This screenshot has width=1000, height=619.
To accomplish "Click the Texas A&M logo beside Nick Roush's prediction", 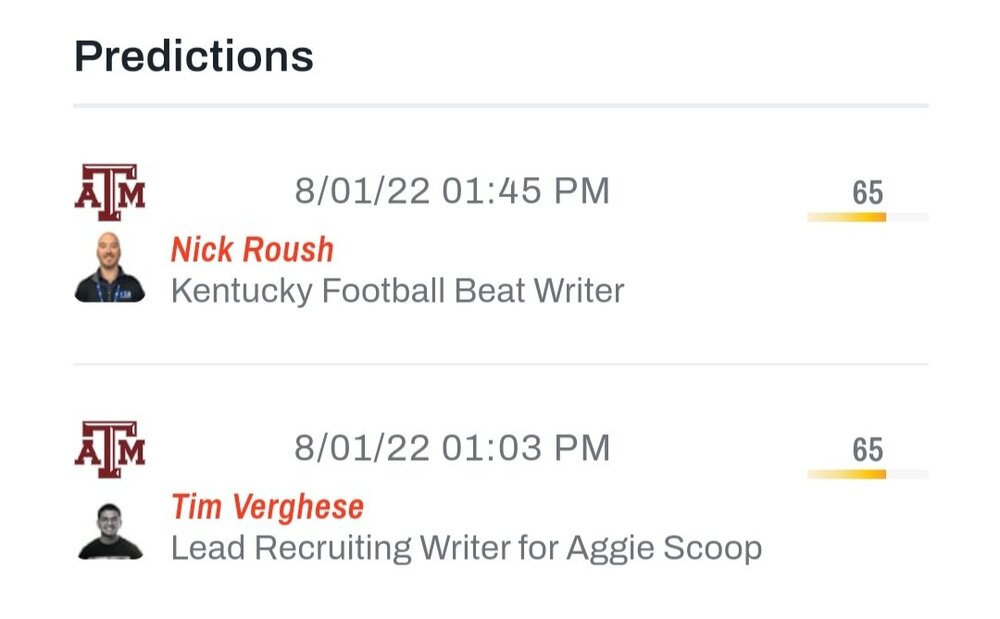I will pyautogui.click(x=110, y=192).
